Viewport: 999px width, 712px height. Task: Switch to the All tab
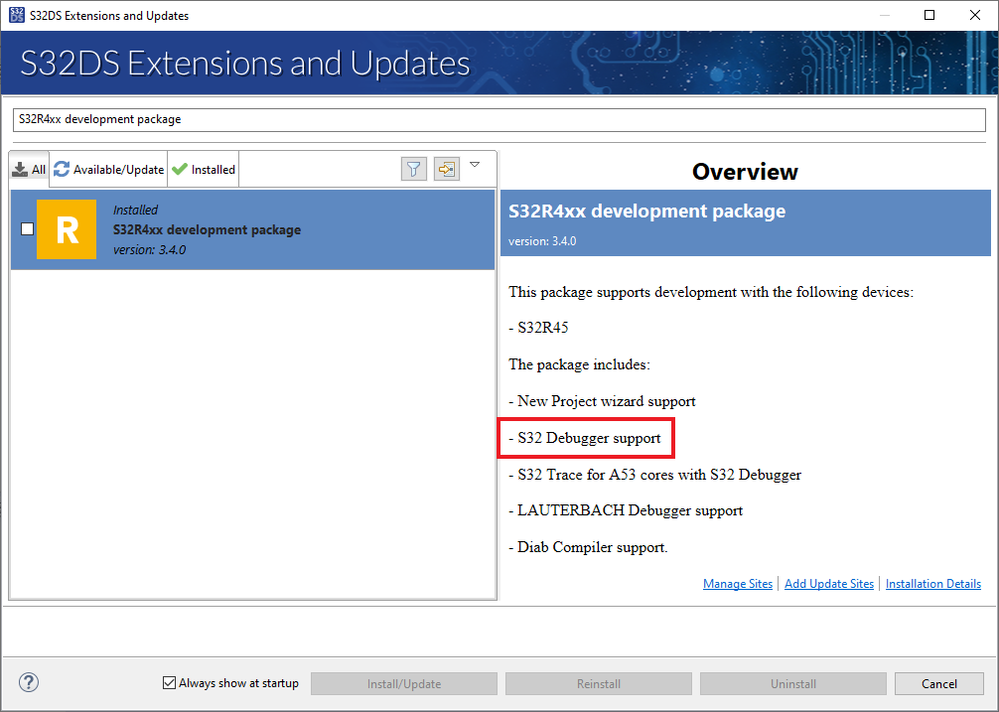click(30, 170)
